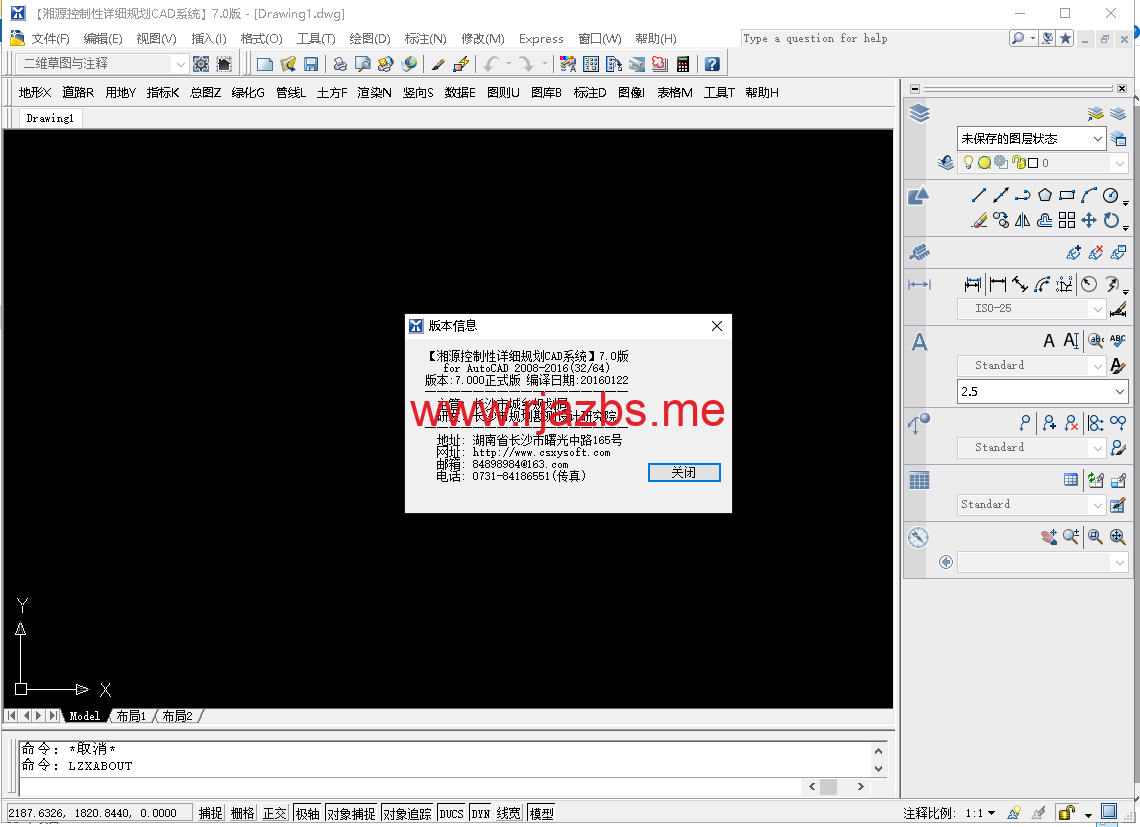The image size is (1140, 827).
Task: Click the Save icon in the toolbar
Action: click(311, 64)
